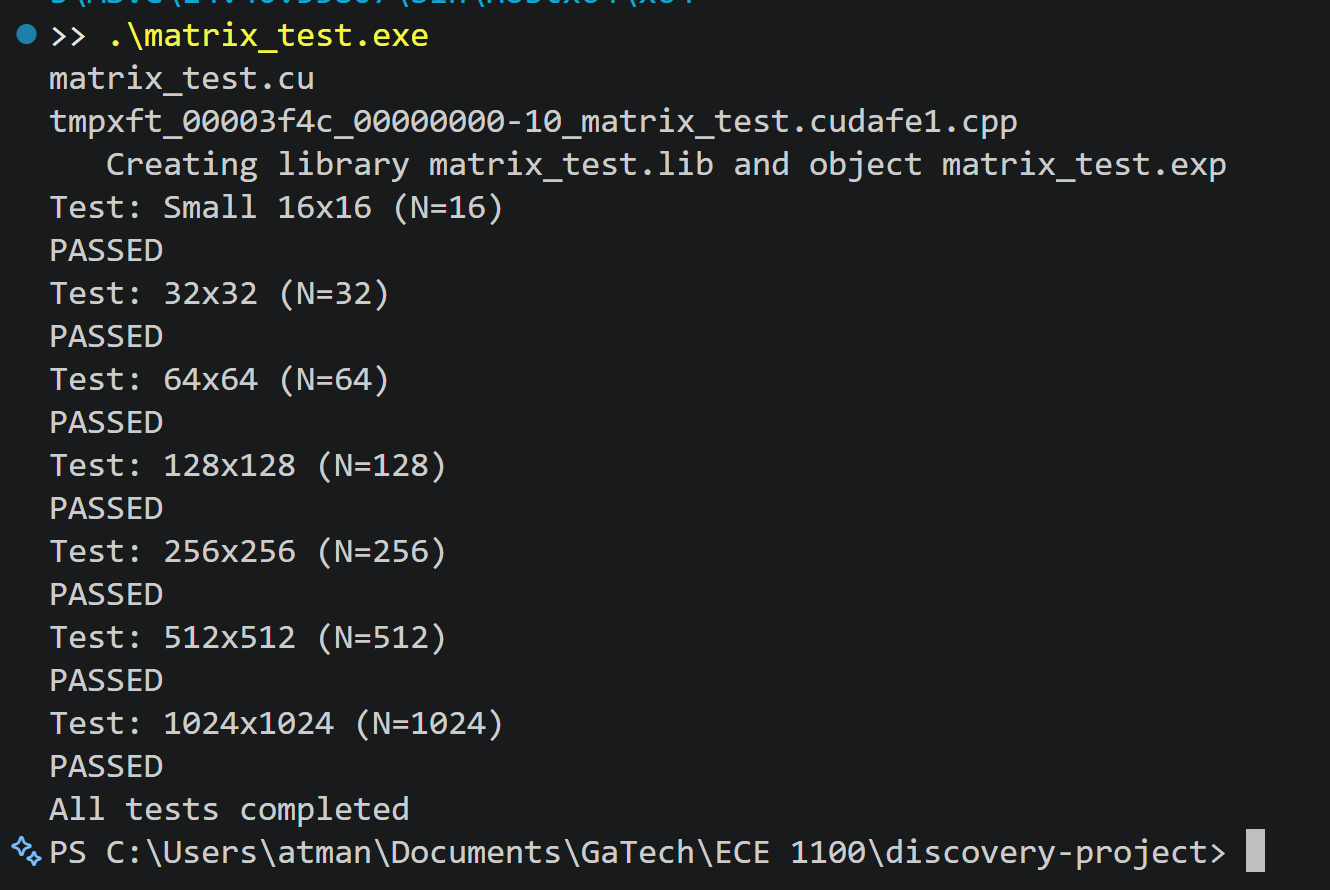Click the tmpxft cudafe1.cpp file name
This screenshot has height=890, width=1330.
534,122
